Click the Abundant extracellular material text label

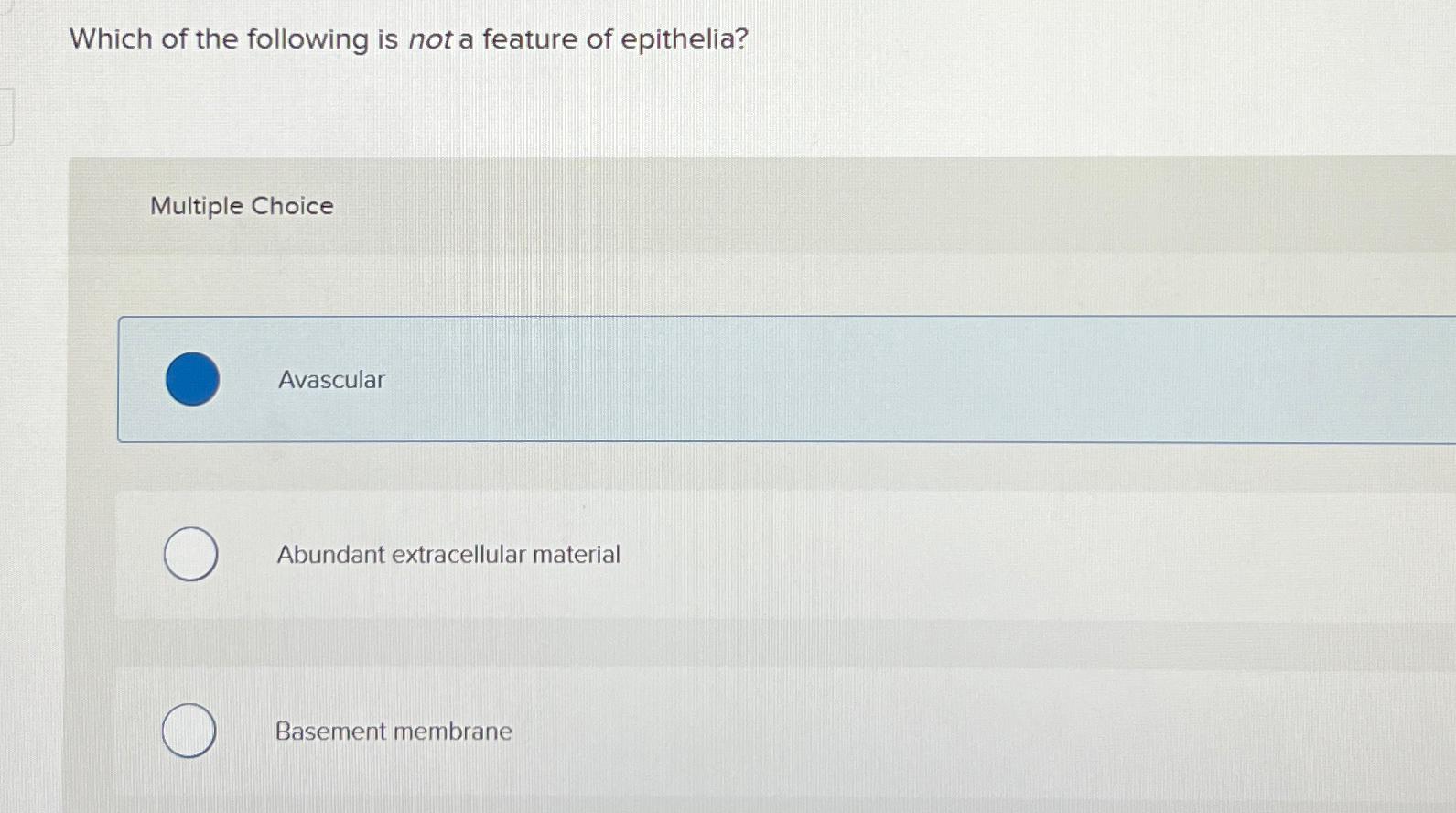(448, 554)
